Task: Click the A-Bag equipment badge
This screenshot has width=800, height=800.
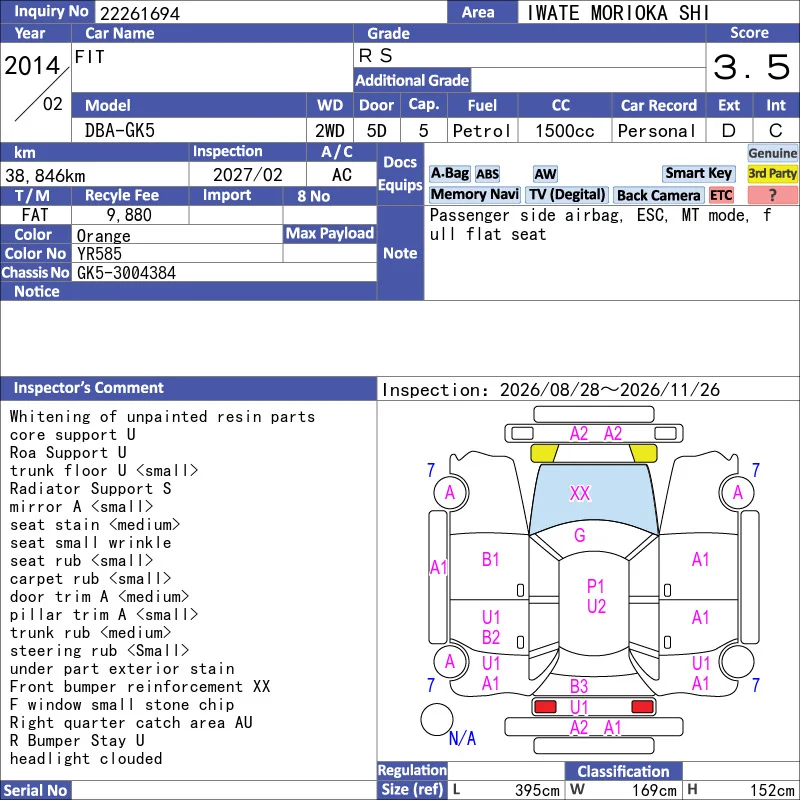Action: click(x=449, y=174)
